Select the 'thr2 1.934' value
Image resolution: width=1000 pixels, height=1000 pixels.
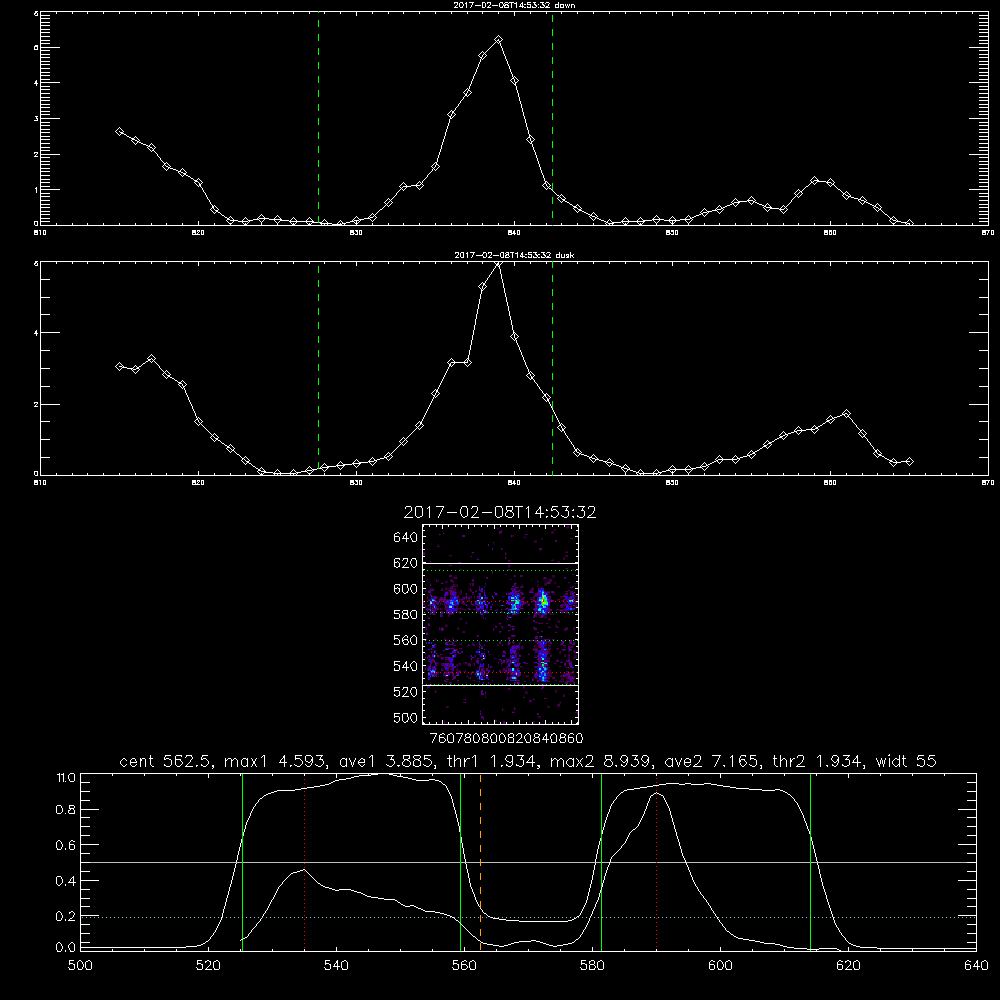pos(819,761)
